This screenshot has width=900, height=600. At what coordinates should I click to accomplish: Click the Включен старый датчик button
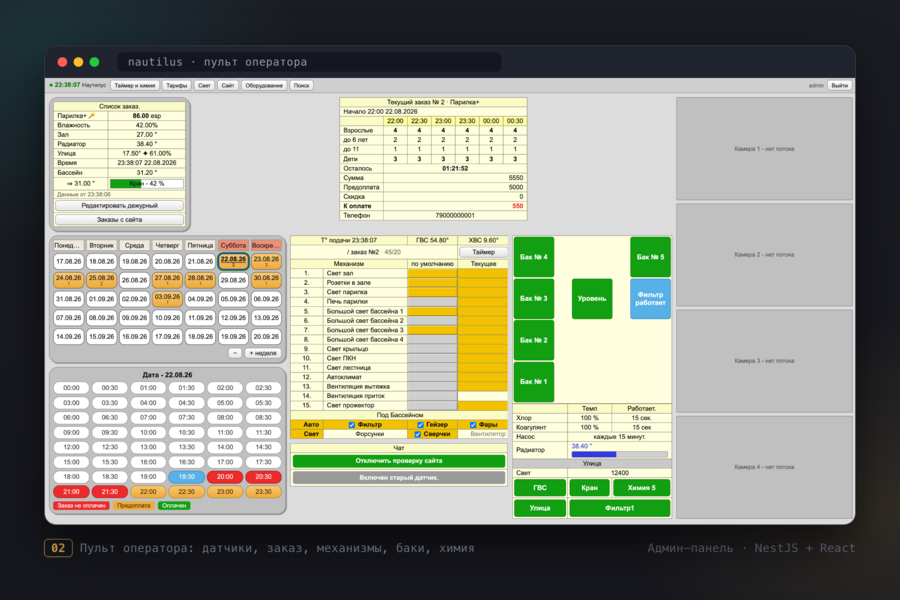coord(399,478)
